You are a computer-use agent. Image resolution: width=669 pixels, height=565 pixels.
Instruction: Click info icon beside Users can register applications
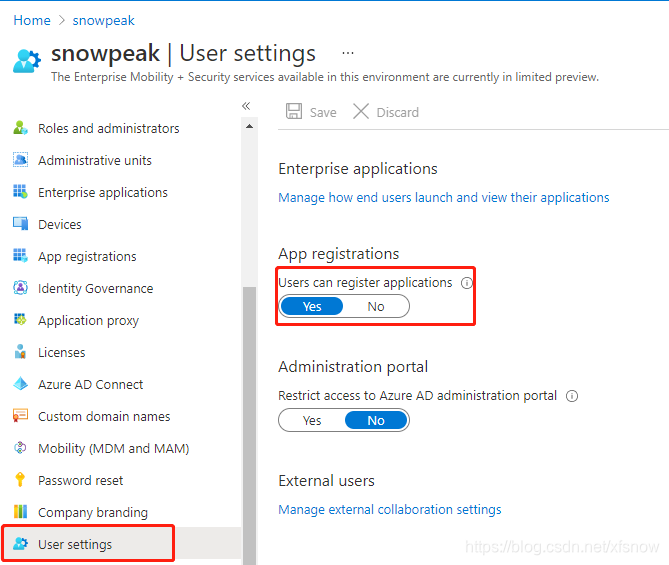(x=467, y=283)
